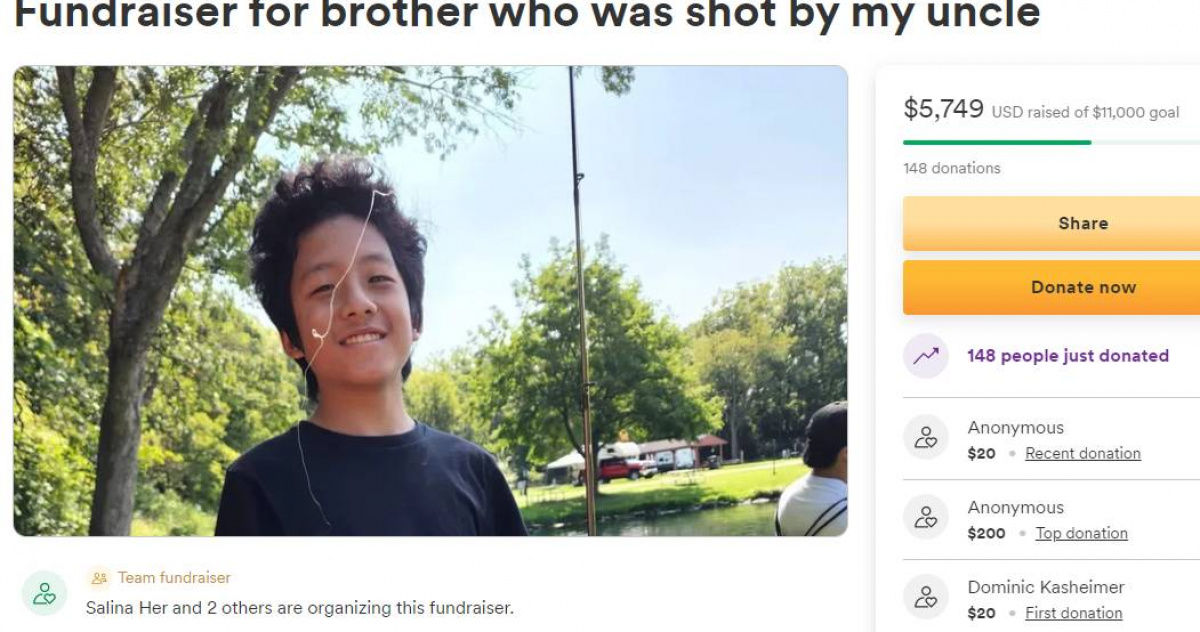Click the Salina Her organizer text
The width and height of the screenshot is (1200, 632).
pyautogui.click(x=300, y=607)
